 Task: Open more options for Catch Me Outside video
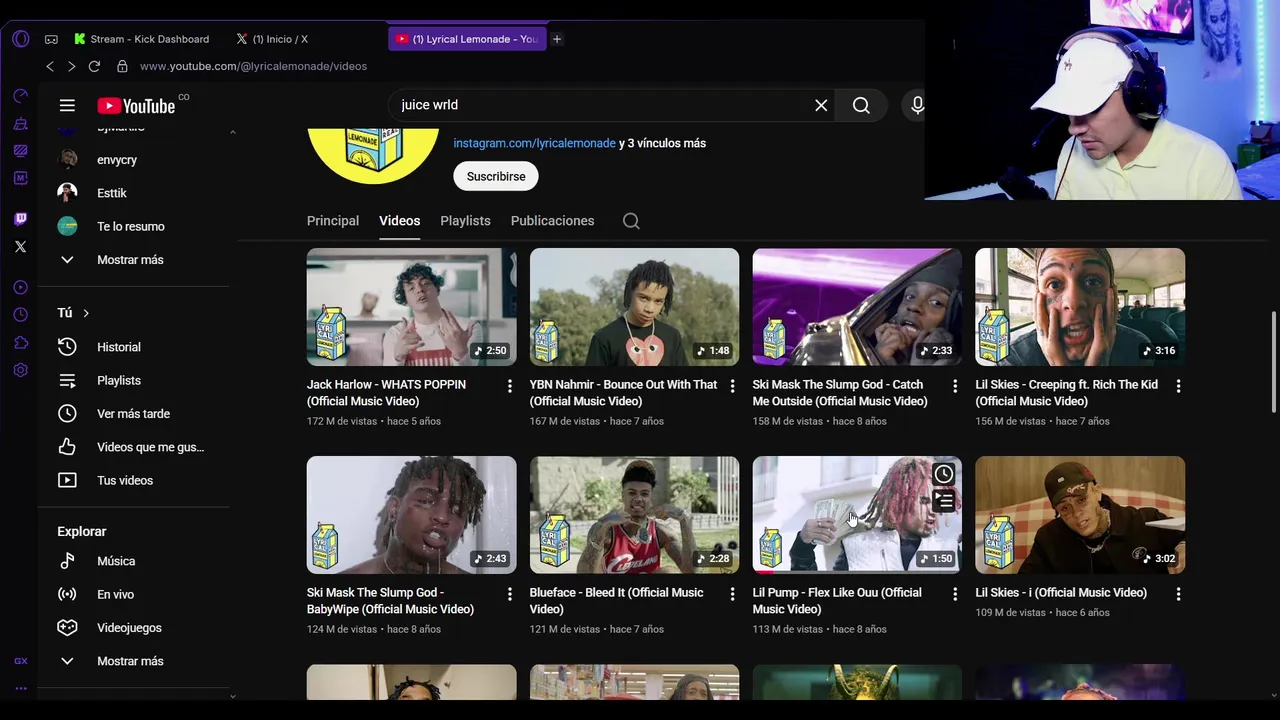[955, 386]
